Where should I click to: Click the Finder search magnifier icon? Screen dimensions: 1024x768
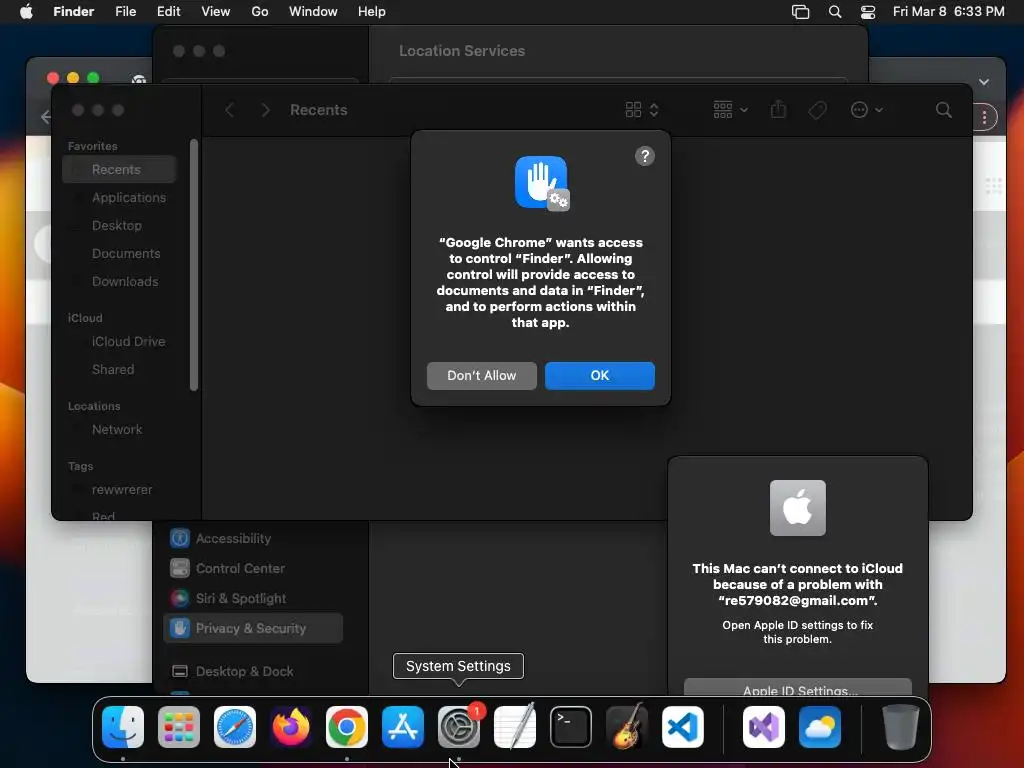(943, 110)
